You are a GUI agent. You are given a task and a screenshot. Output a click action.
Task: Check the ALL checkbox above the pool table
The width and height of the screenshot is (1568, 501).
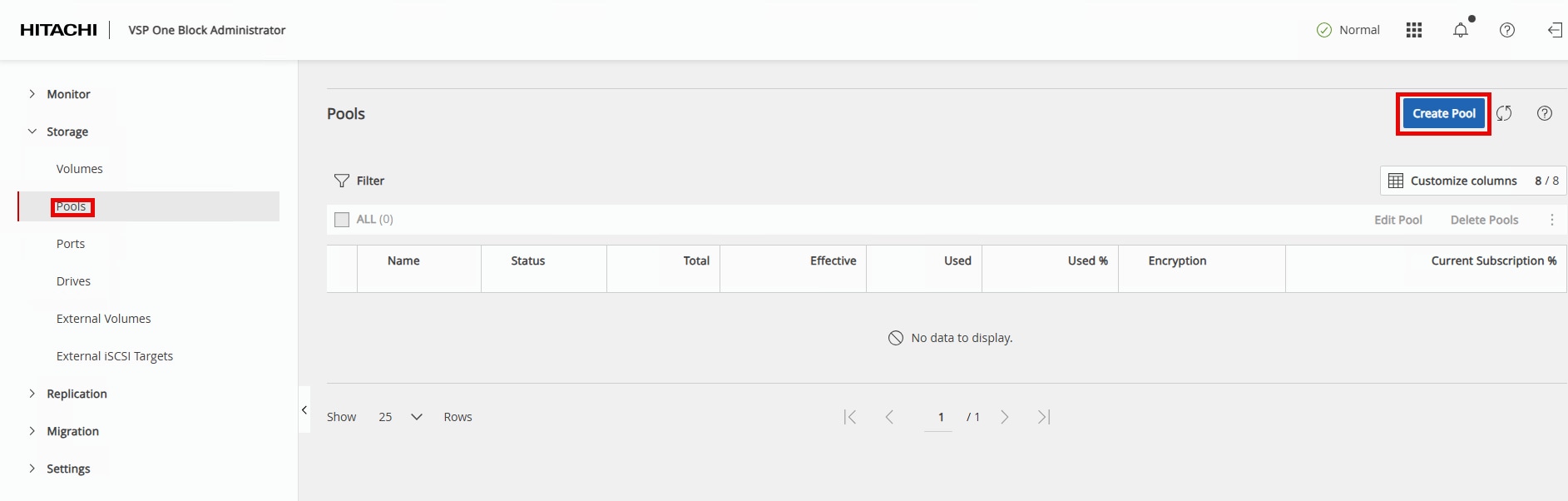341,218
